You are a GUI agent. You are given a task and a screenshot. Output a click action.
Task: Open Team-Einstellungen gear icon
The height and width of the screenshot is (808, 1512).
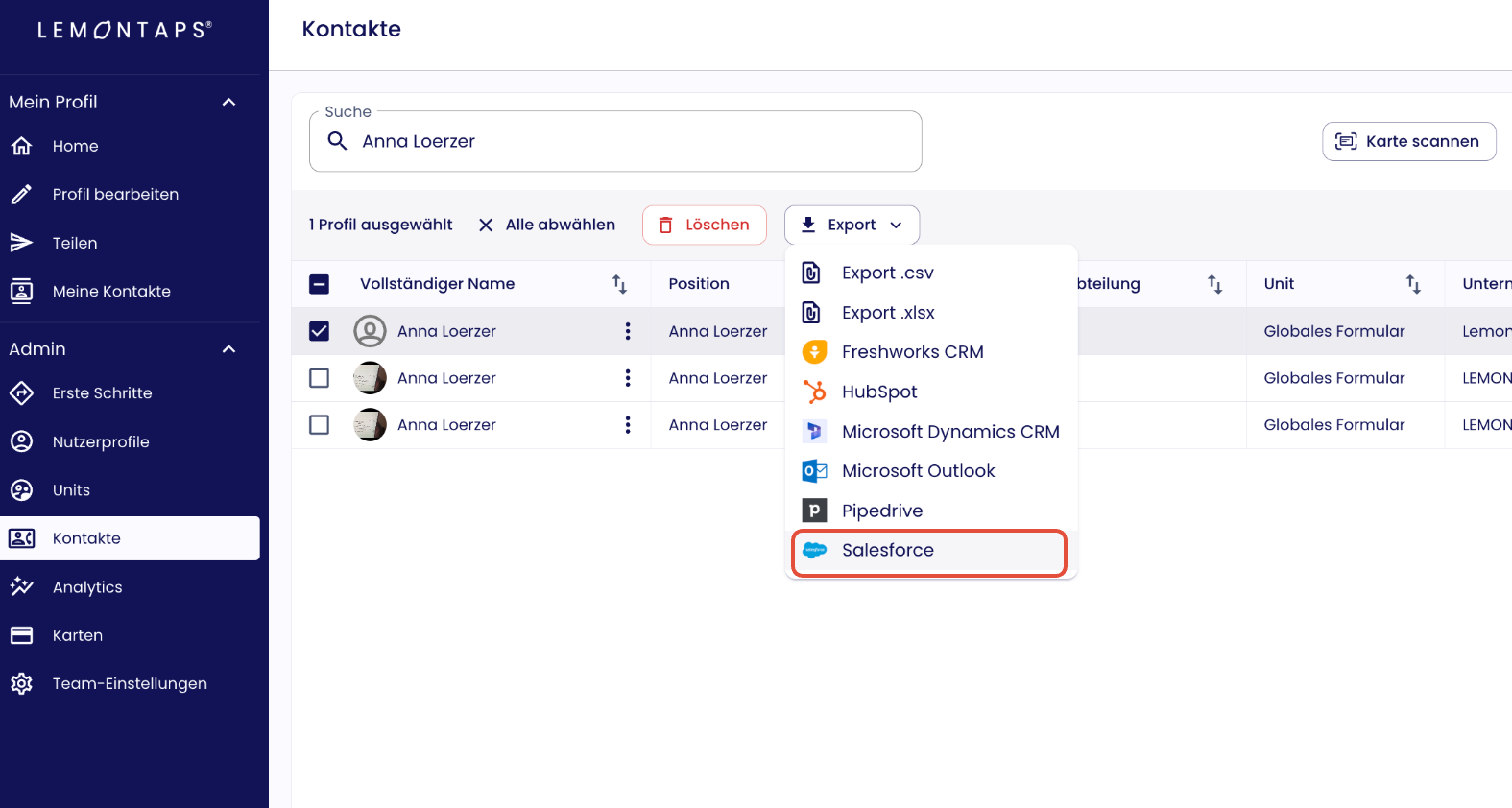[21, 683]
